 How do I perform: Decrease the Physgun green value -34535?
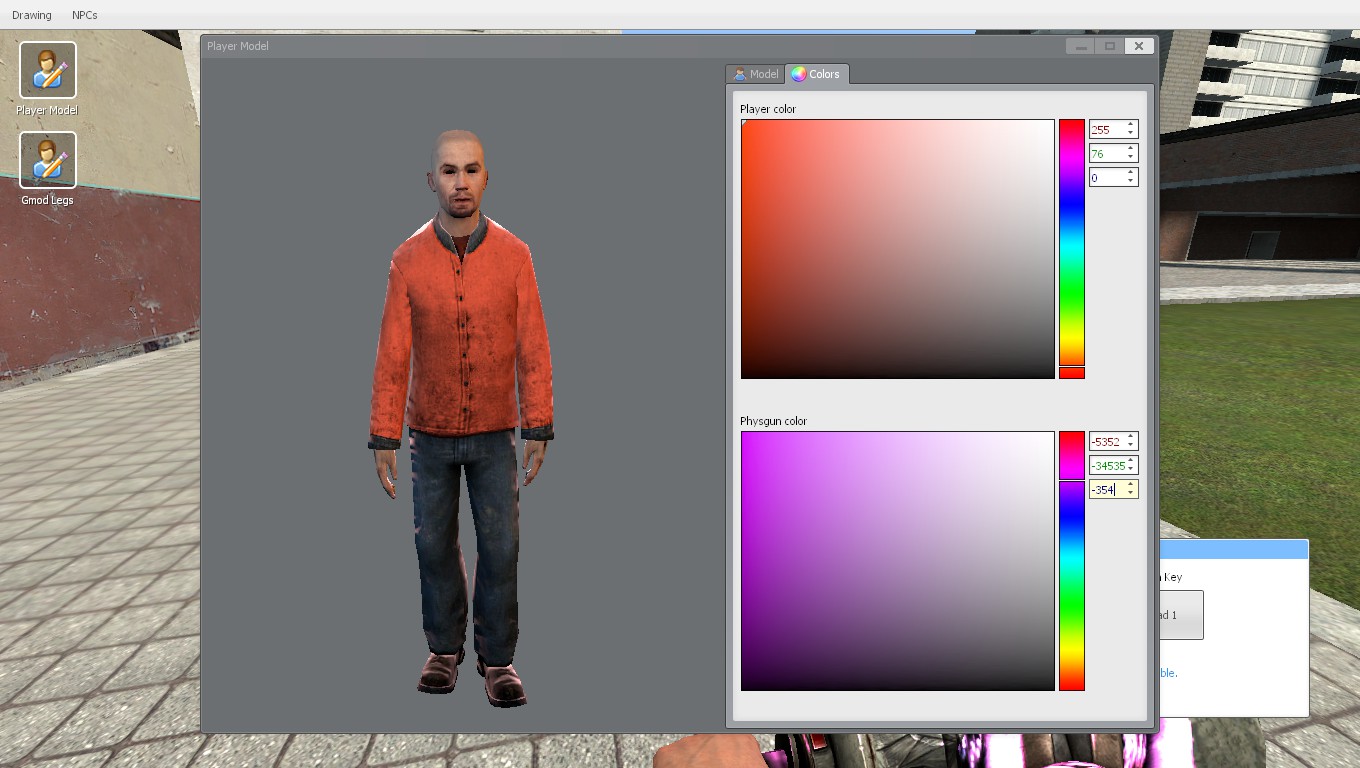click(1131, 470)
